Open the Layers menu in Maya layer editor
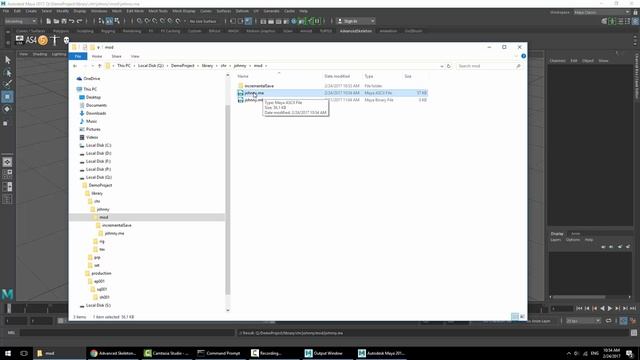Viewport: 640px width, 360px height. 556,240
